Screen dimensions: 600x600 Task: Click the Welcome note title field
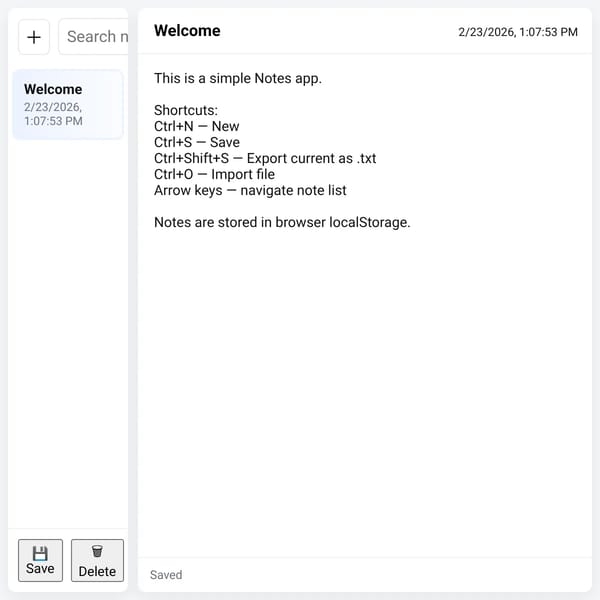pos(187,31)
